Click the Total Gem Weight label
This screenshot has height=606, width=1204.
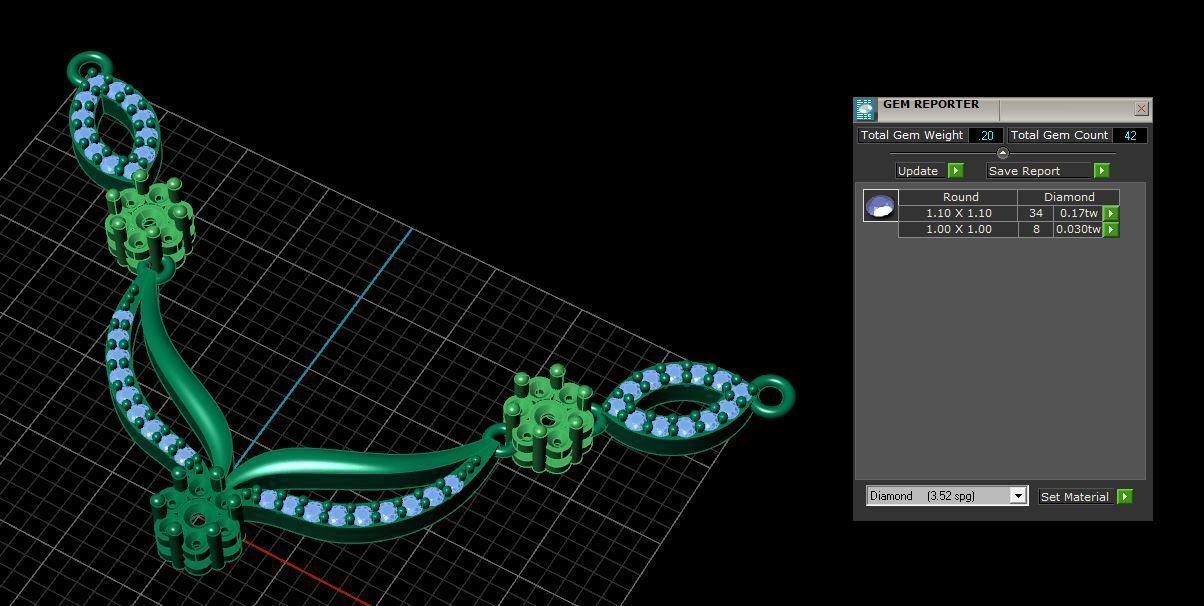point(912,135)
